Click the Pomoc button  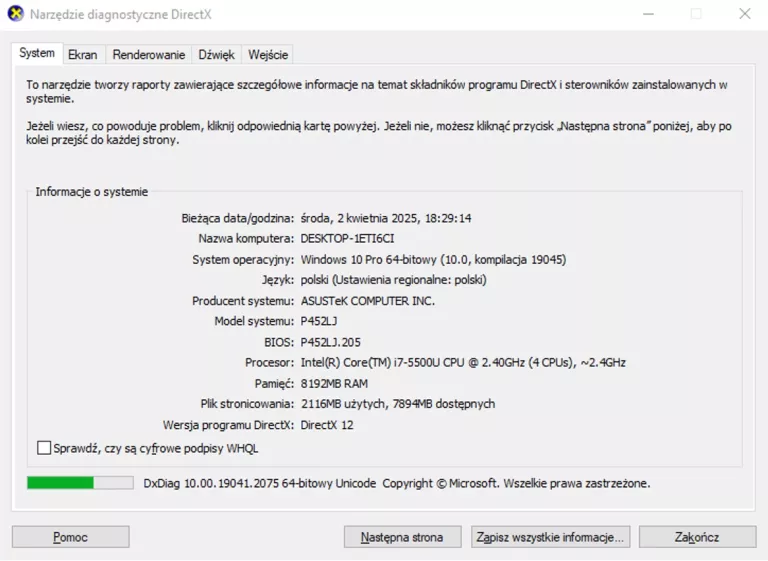click(x=71, y=537)
